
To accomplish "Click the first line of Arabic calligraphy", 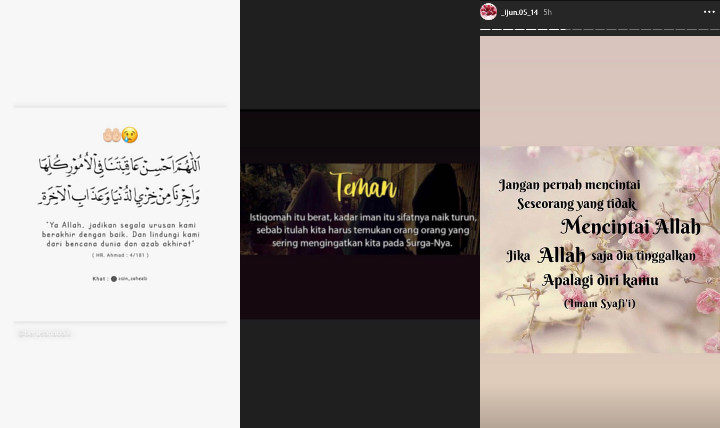I will [x=119, y=165].
